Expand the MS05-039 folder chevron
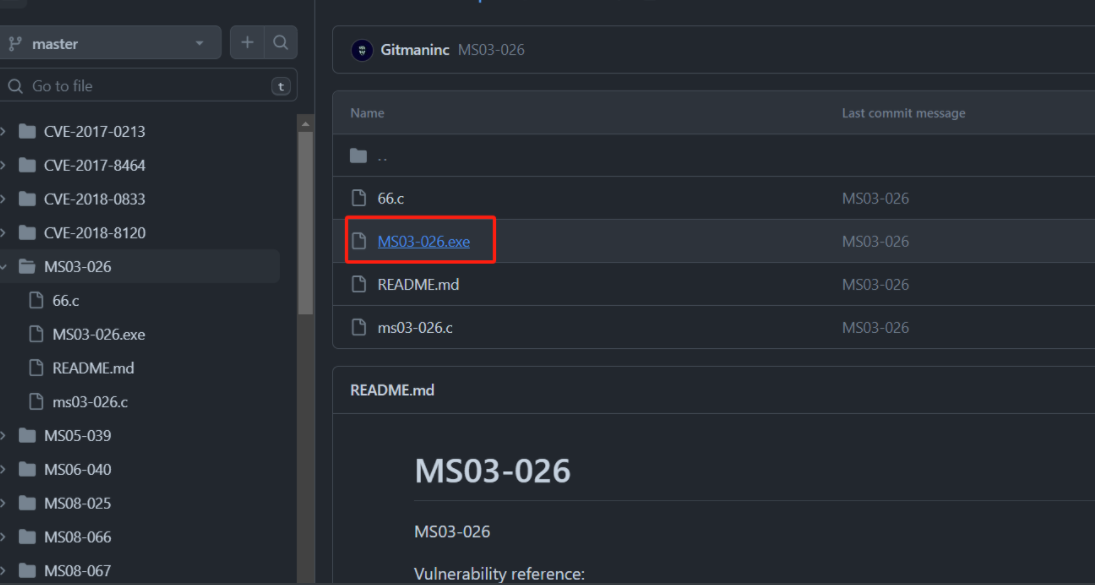The width and height of the screenshot is (1095, 585). 3,436
